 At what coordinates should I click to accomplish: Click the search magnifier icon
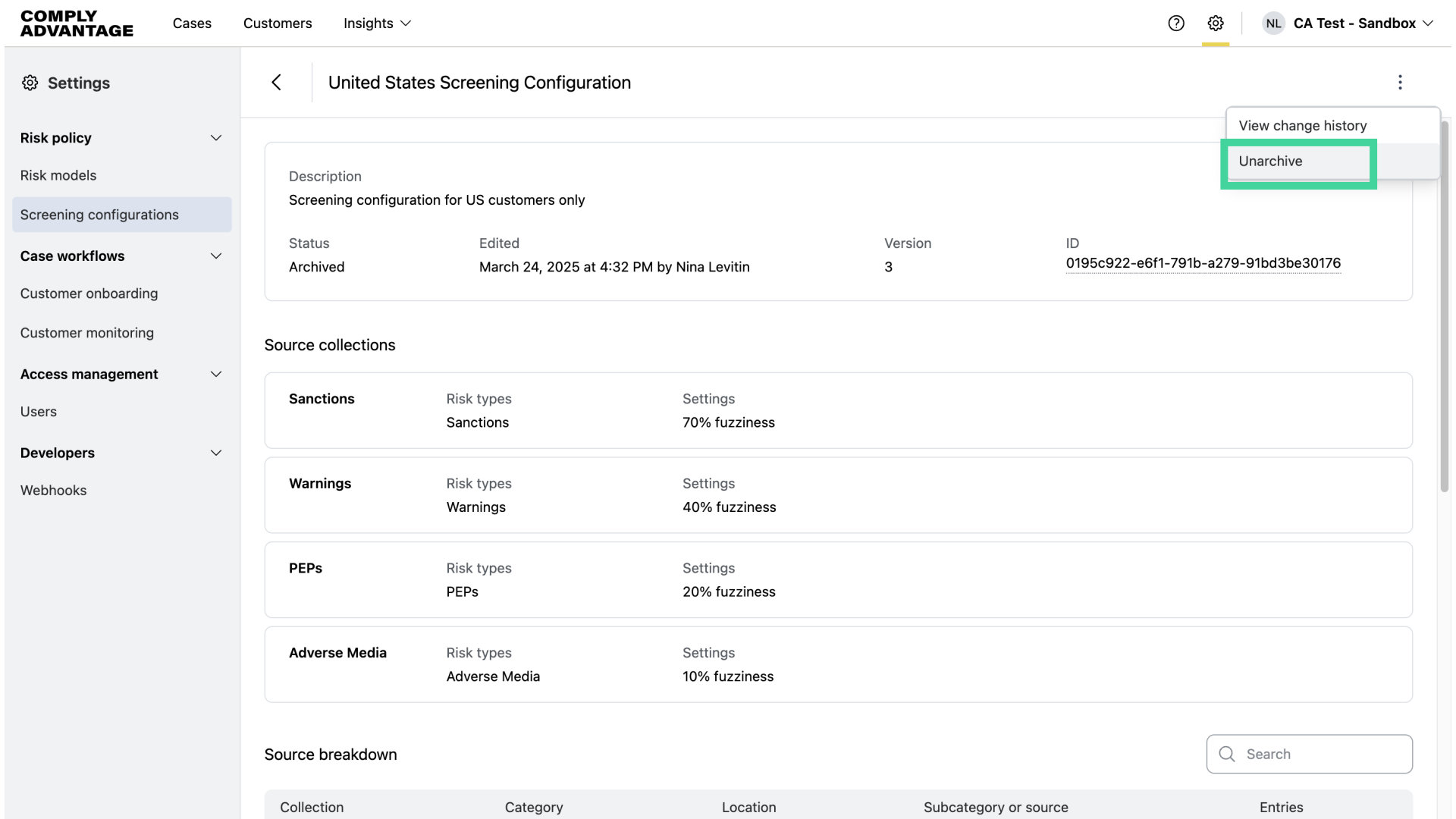pos(1227,754)
